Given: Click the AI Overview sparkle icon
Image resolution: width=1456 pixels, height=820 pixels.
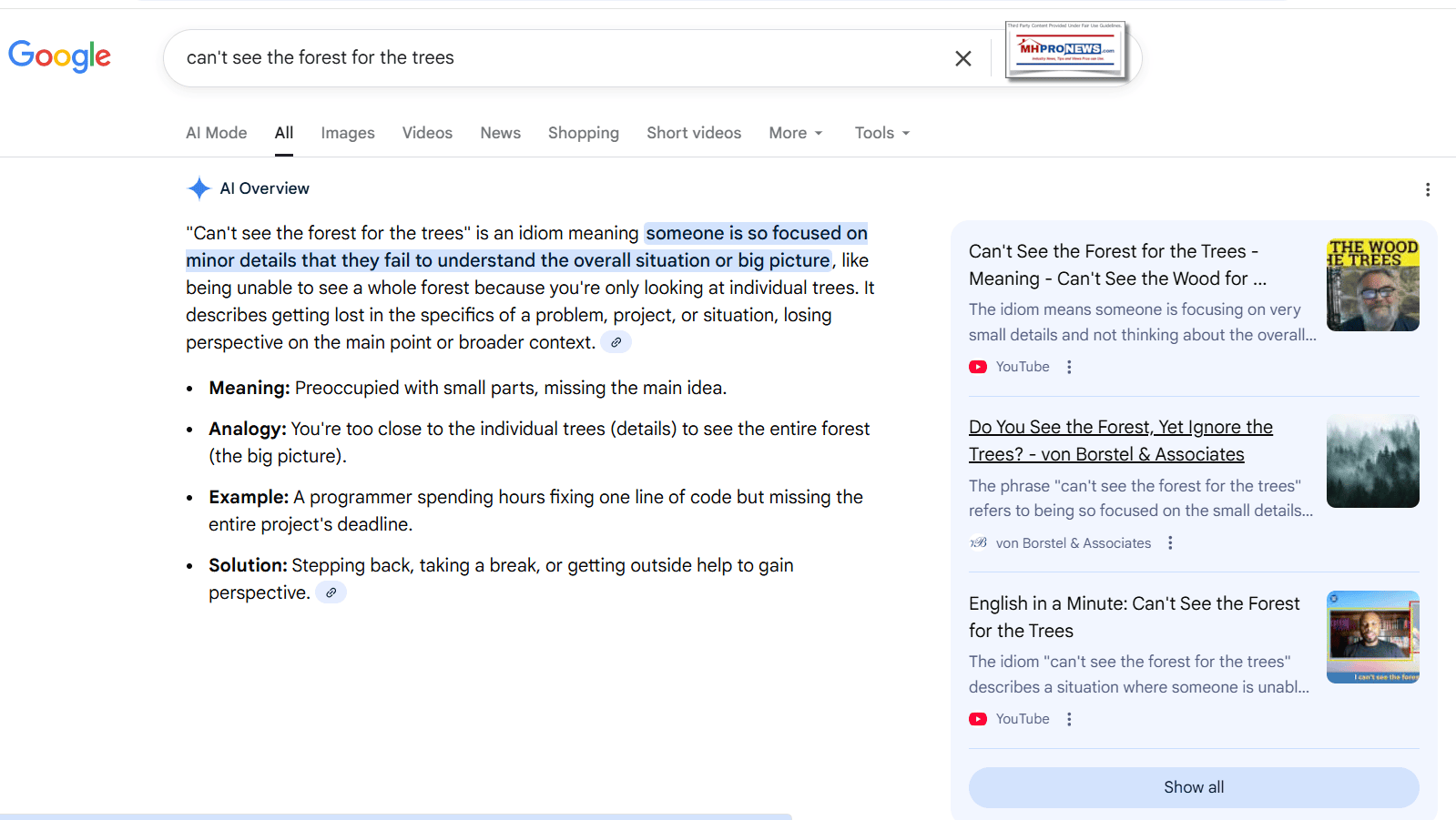Looking at the screenshot, I should [199, 188].
